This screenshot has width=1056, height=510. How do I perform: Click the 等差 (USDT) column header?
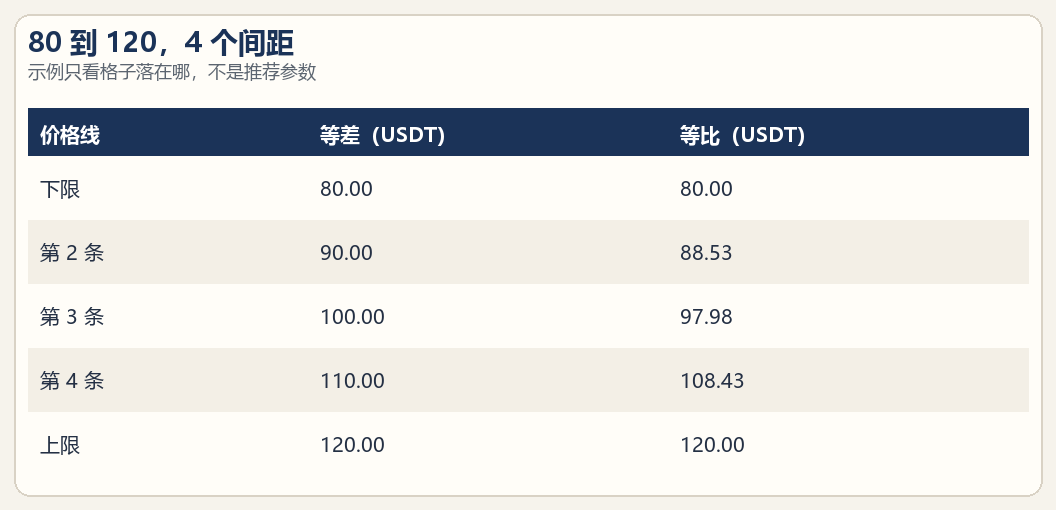pos(382,135)
